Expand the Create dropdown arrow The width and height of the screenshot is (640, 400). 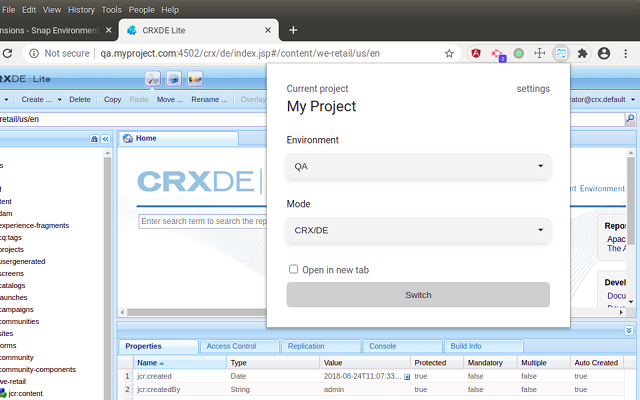(60, 100)
